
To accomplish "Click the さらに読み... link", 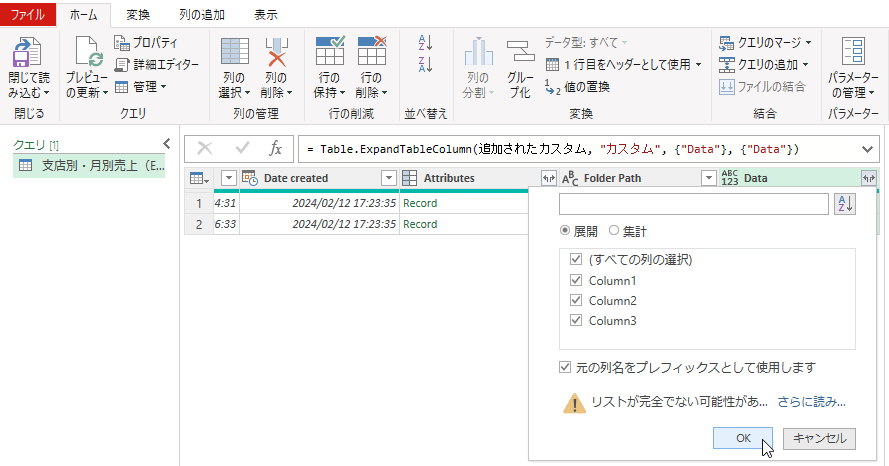I will coord(811,402).
